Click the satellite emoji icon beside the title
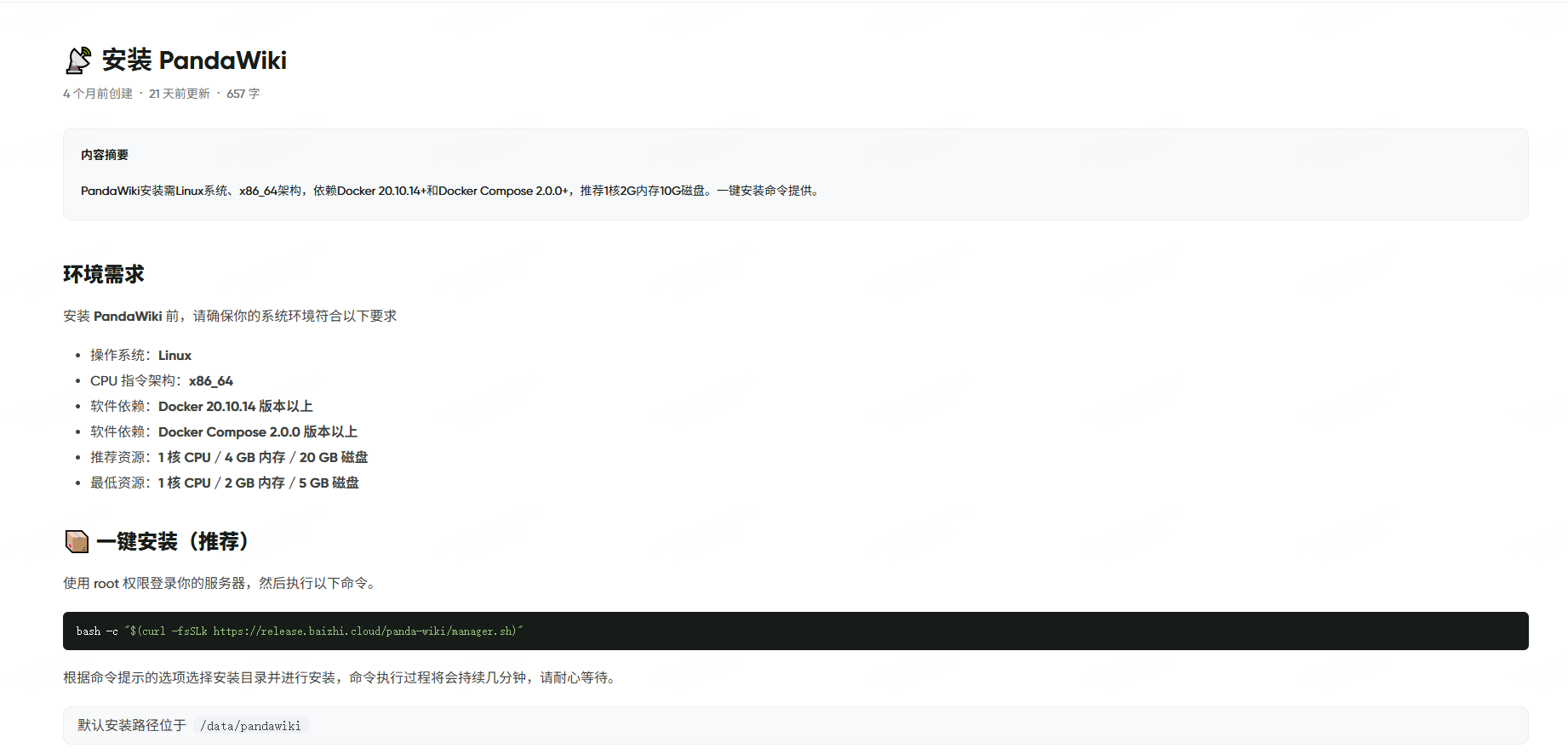 (x=78, y=60)
